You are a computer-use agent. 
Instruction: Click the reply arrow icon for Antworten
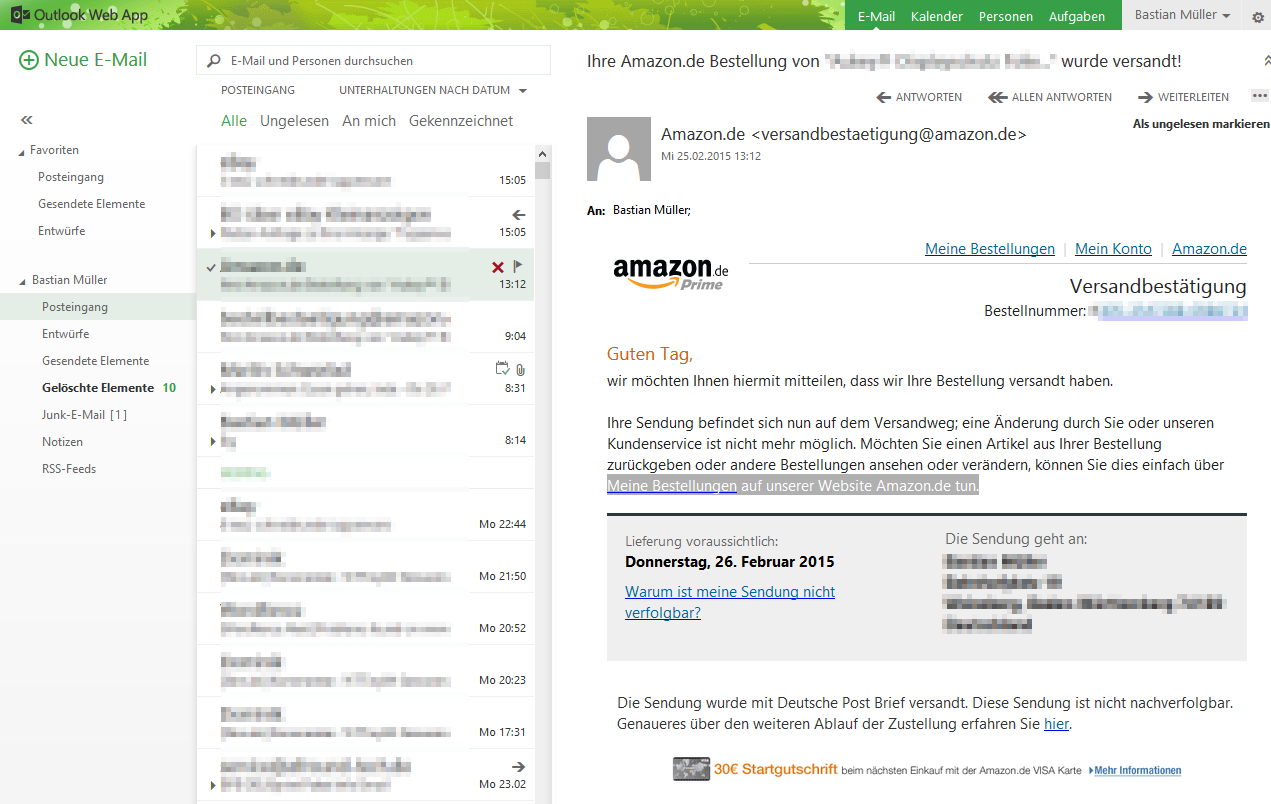[883, 97]
